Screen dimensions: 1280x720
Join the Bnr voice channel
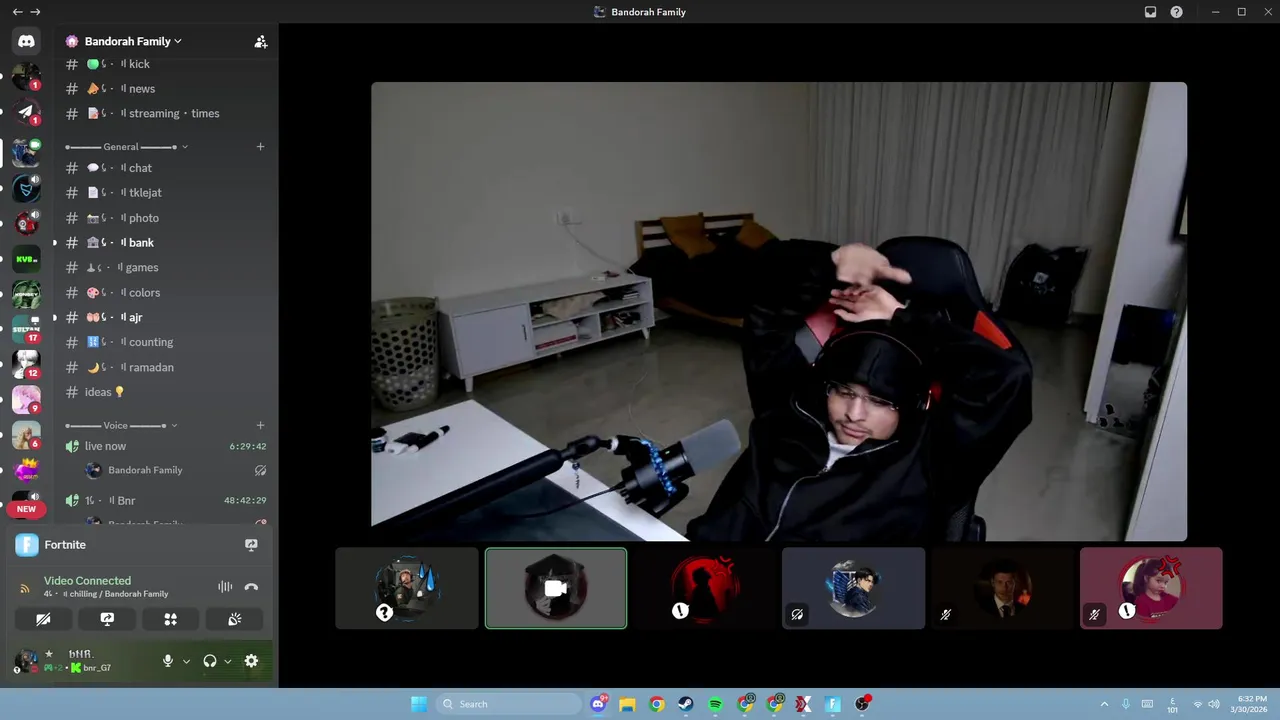pyautogui.click(x=167, y=500)
